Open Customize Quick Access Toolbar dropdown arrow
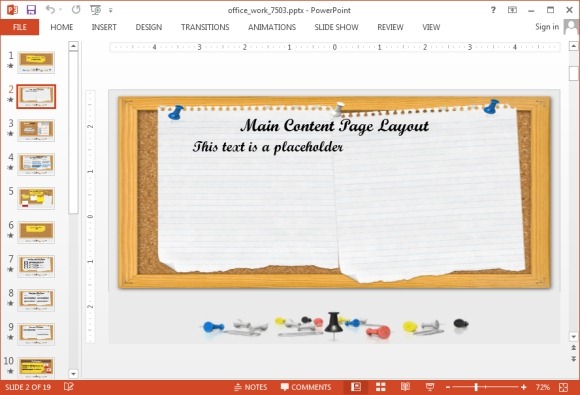 click(111, 10)
